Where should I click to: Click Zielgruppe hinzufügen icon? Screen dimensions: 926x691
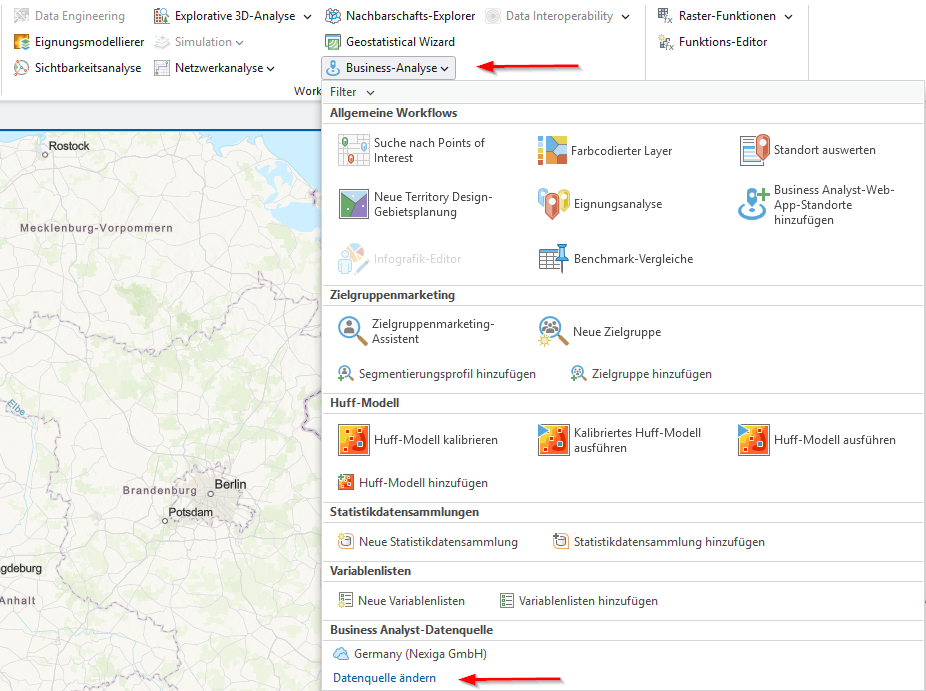coord(578,373)
